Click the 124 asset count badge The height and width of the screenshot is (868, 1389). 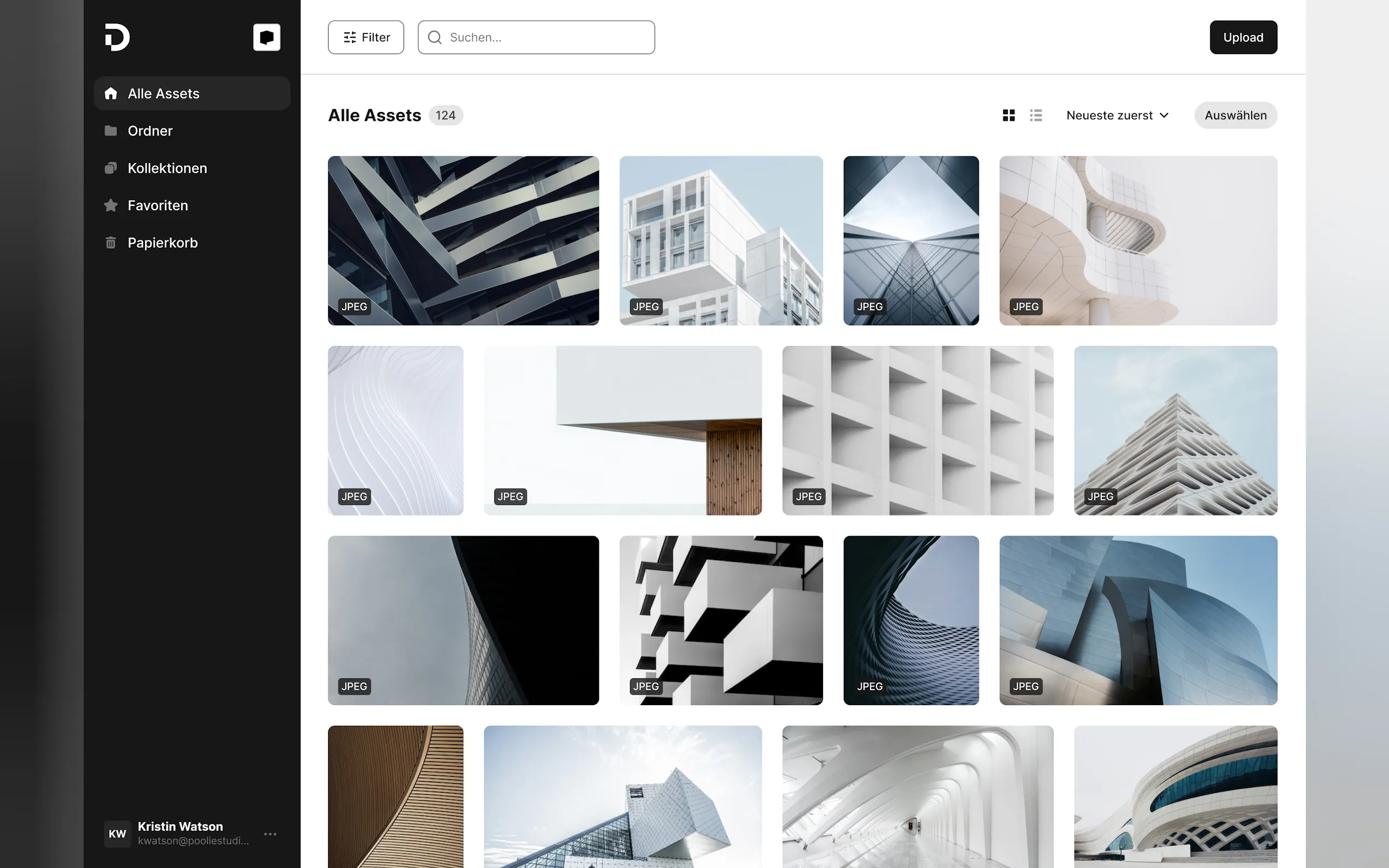click(445, 115)
